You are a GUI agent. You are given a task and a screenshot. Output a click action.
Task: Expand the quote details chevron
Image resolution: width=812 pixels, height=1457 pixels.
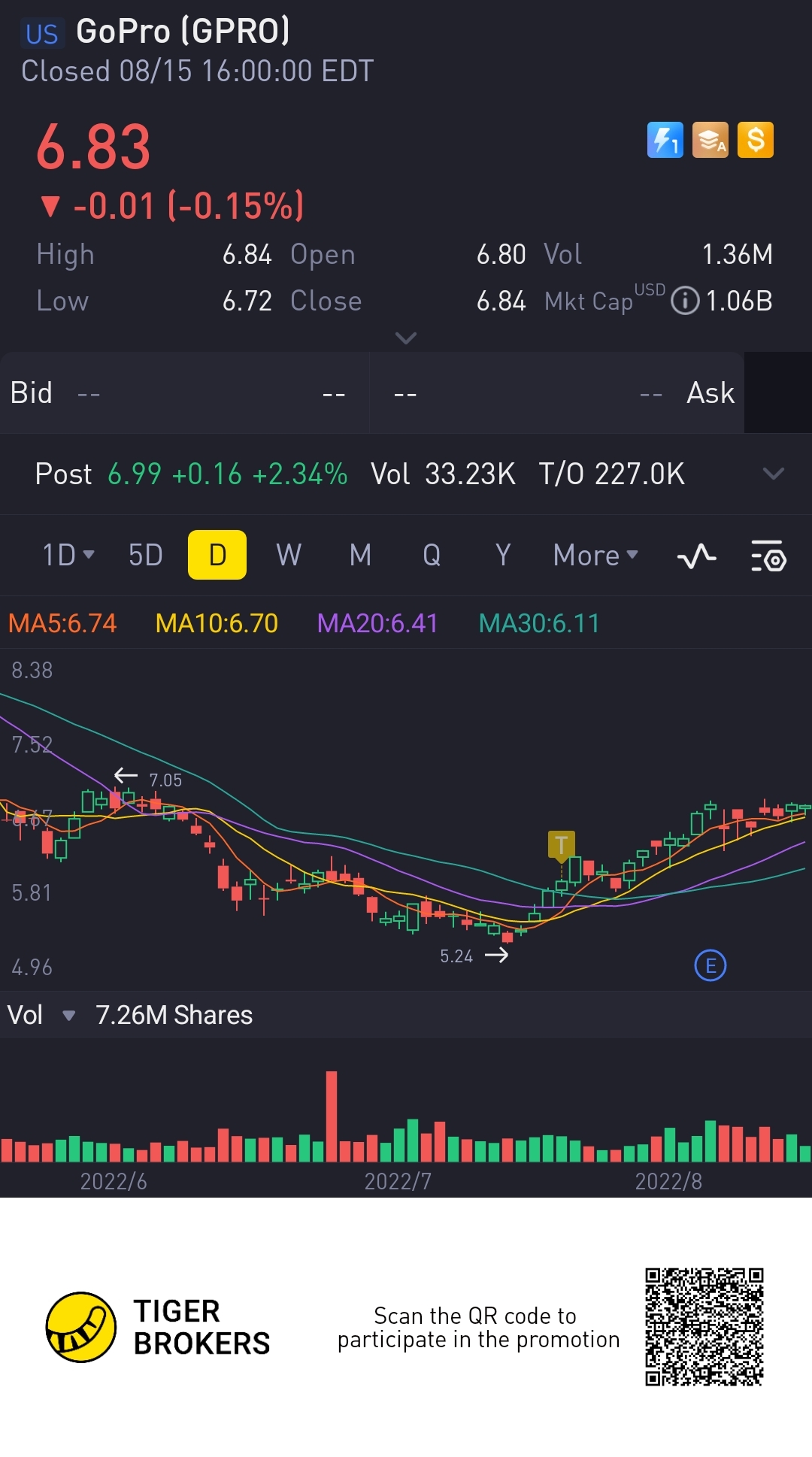tap(406, 338)
